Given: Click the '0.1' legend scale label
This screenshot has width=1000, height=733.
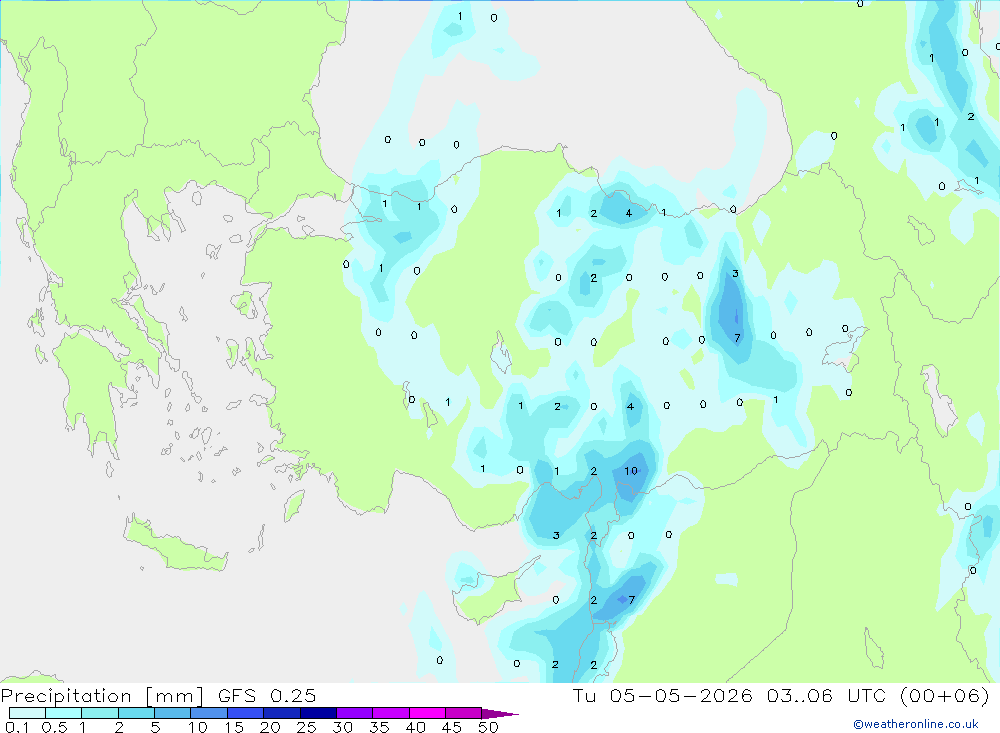Looking at the screenshot, I should 17,727.
